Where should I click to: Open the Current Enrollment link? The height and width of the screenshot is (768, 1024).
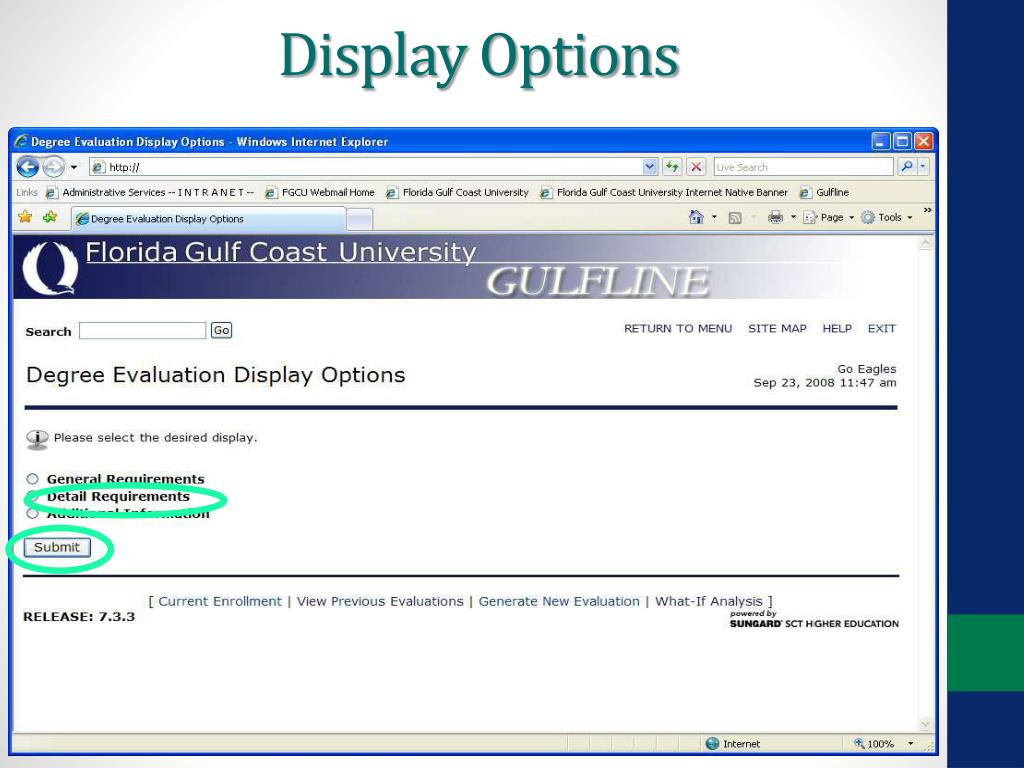219,601
